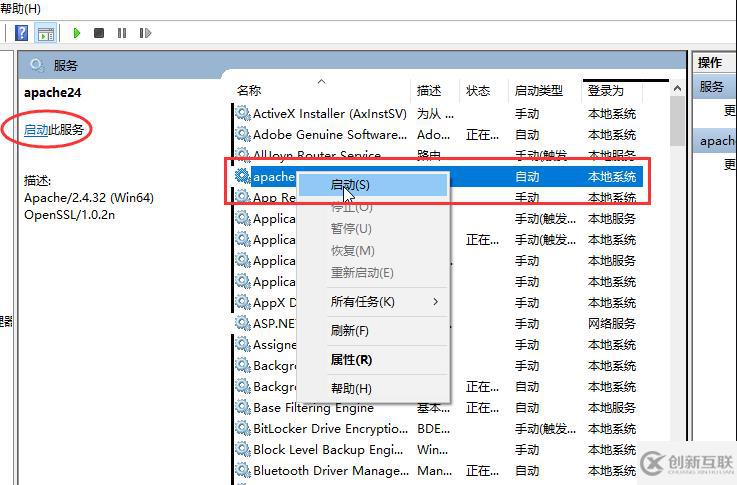Viewport: 737px width, 485px height.
Task: Start service with green play toolbar icon
Action: click(x=77, y=33)
